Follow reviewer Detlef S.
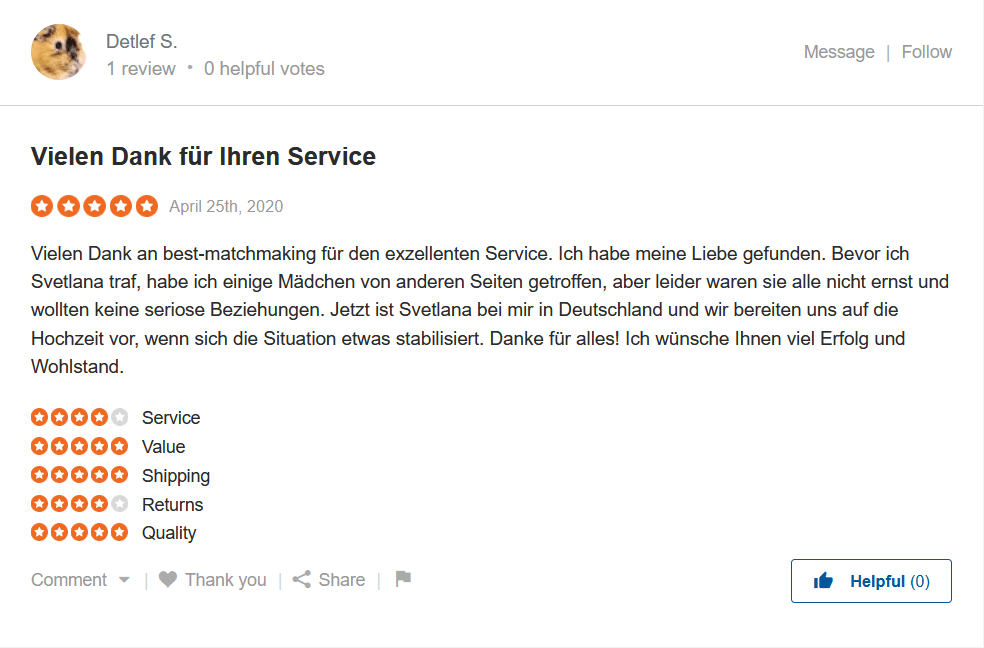This screenshot has height=648, width=984. (927, 52)
